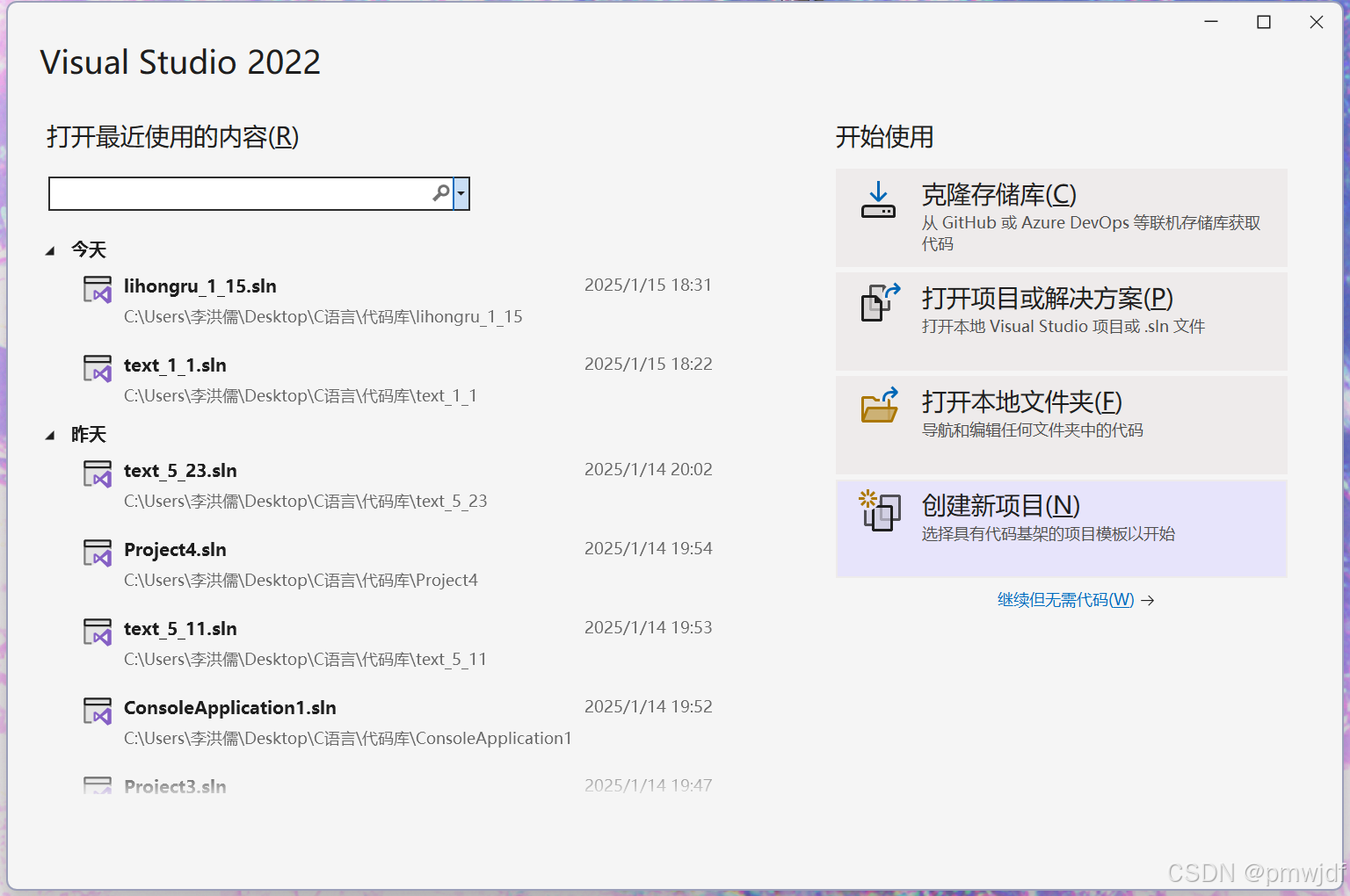Click inside the recent items search box

coord(237,193)
